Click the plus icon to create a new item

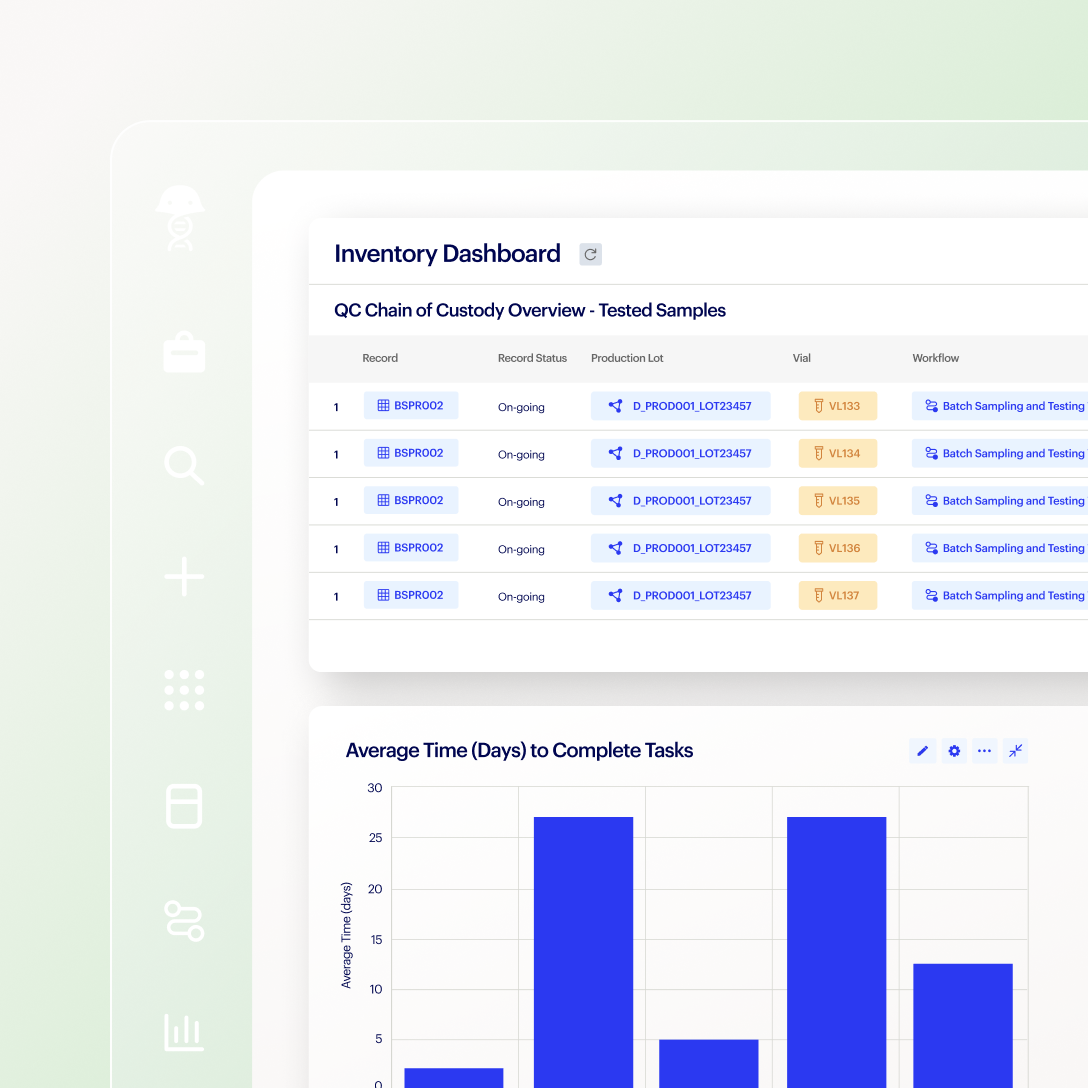click(x=183, y=577)
